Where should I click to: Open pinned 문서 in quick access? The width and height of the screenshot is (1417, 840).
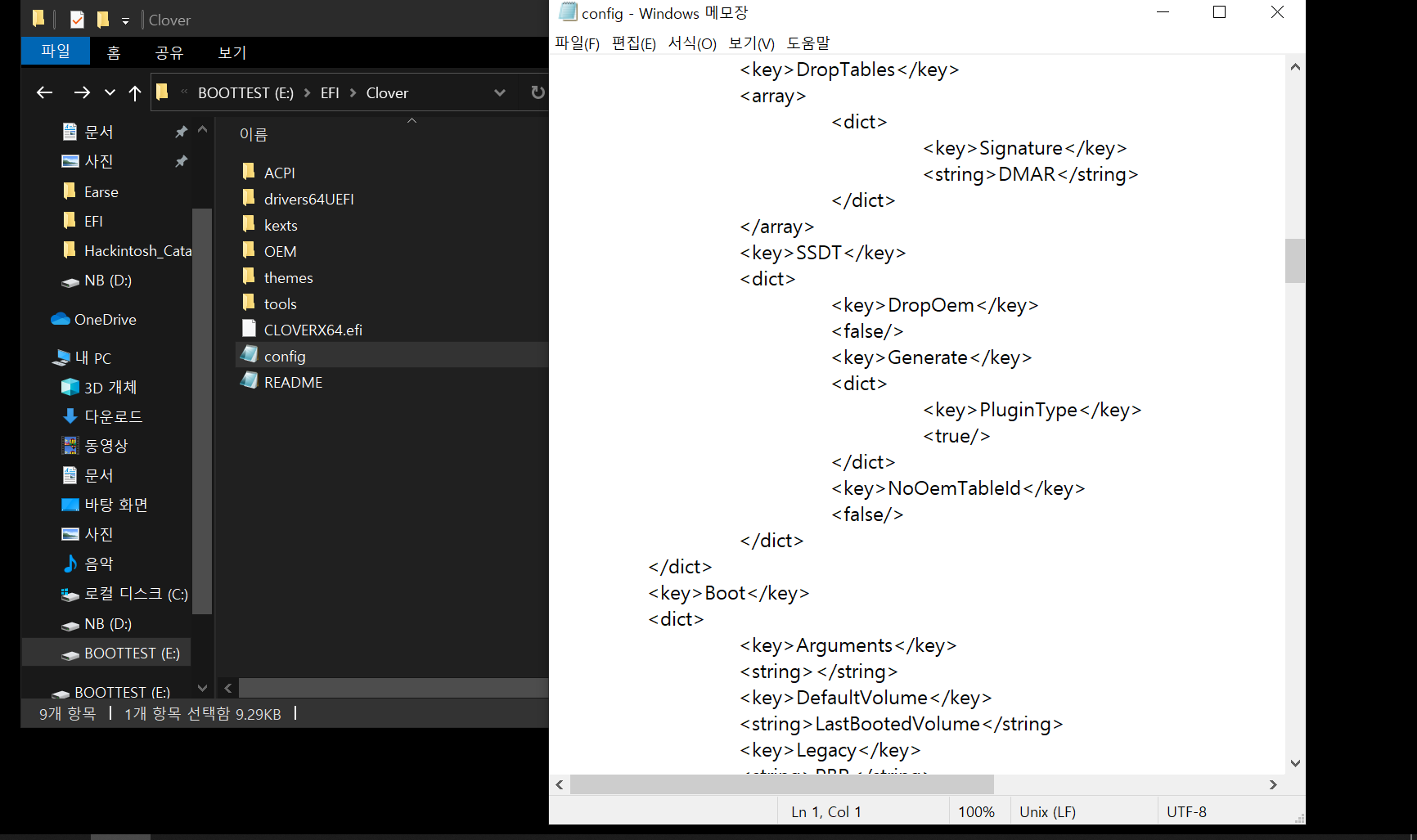point(99,132)
